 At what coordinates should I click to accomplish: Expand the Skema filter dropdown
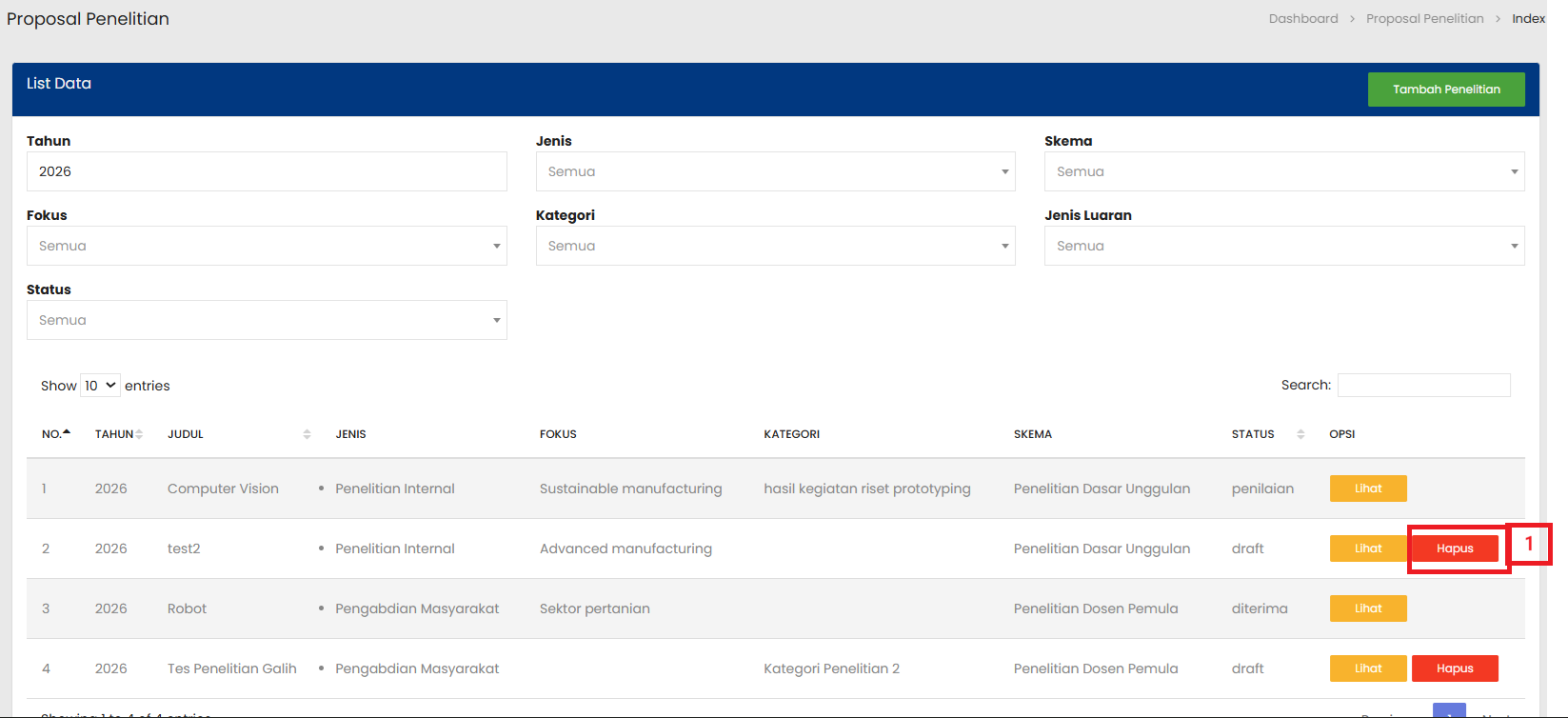(1283, 171)
